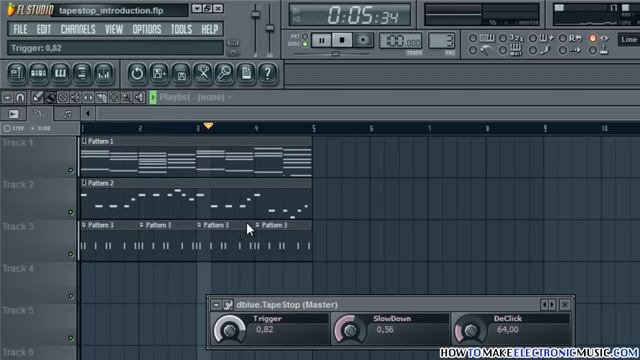Mute Track 1 via its green dot
Viewport: 640px width, 360px height.
[71, 170]
